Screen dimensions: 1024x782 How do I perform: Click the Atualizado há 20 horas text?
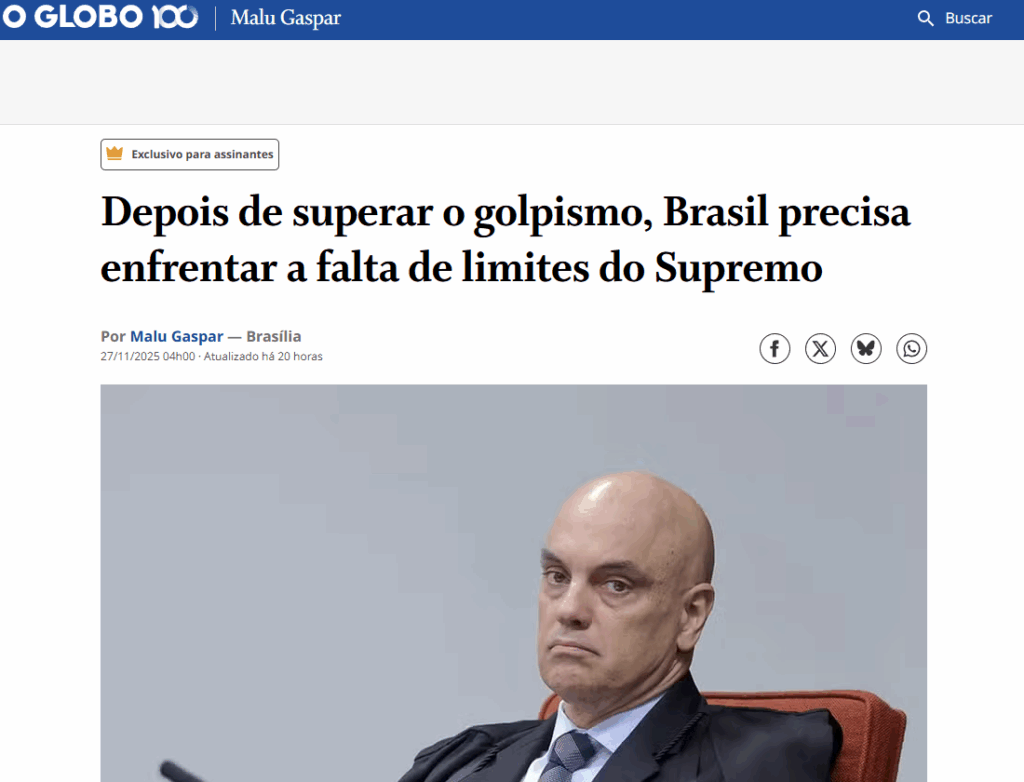pyautogui.click(x=263, y=357)
